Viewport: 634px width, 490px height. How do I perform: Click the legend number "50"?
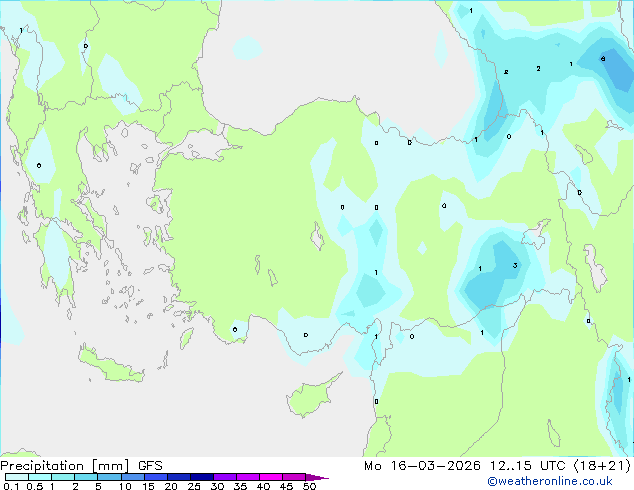tap(309, 486)
